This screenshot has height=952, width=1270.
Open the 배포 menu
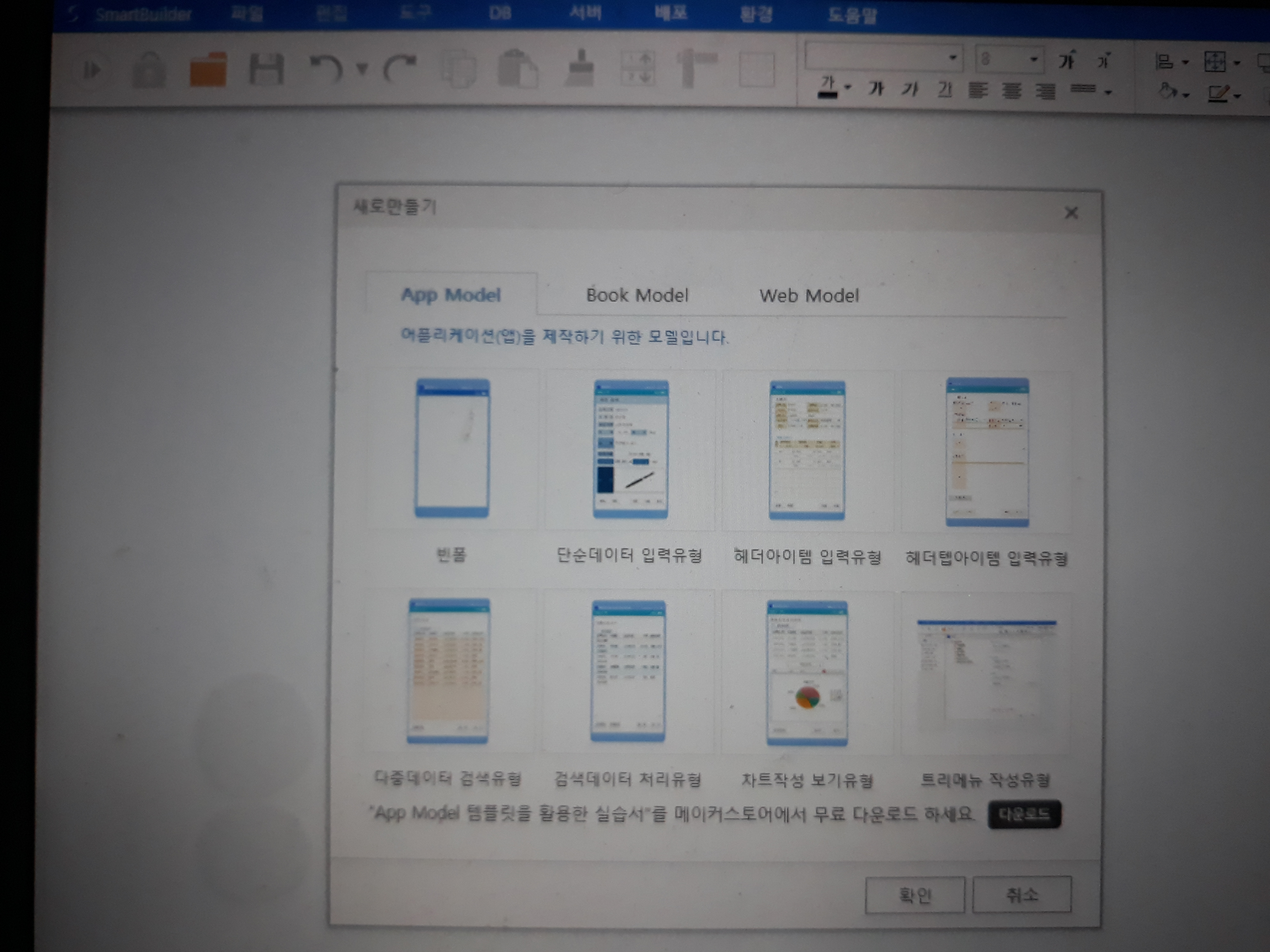point(671,13)
